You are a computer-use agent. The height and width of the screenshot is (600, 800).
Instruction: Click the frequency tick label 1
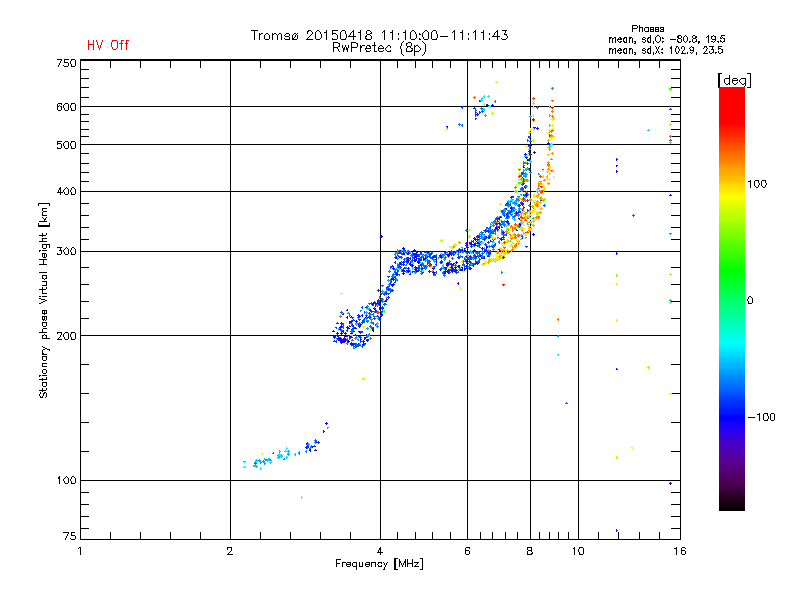pyautogui.click(x=80, y=551)
